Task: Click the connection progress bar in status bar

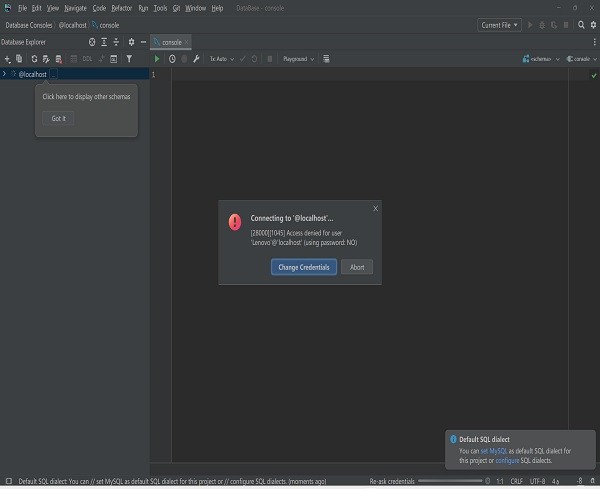Action: (448, 481)
